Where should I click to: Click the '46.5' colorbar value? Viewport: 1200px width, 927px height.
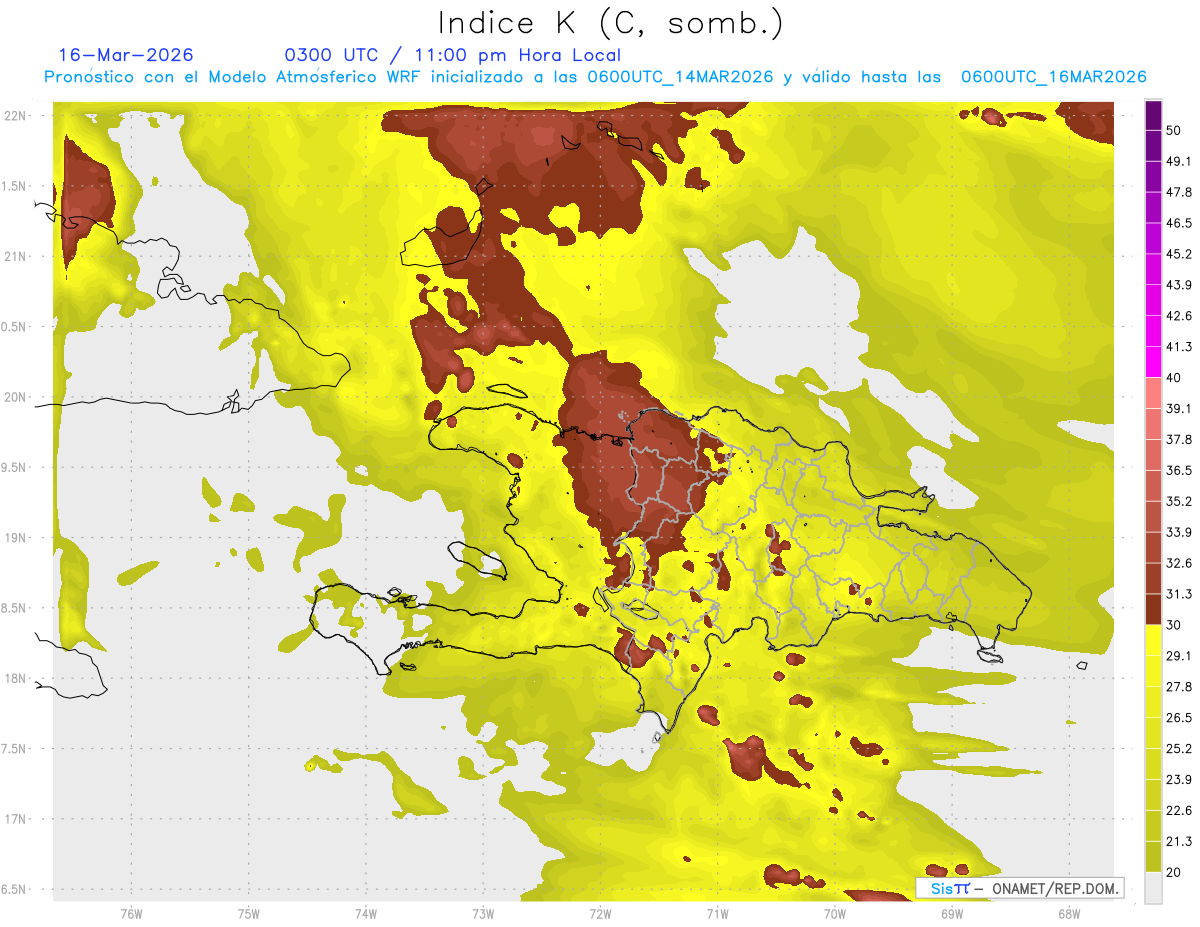tap(1179, 223)
